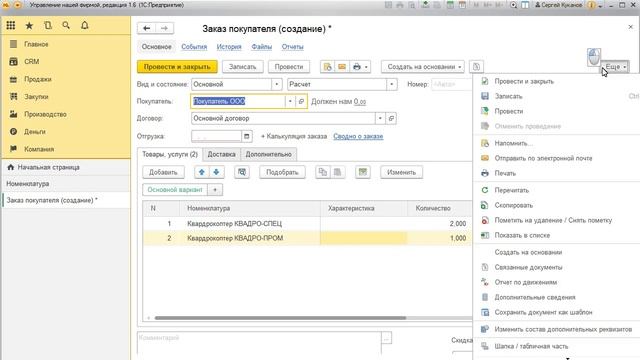Image resolution: width=640 pixels, height=360 pixels.
Task: Choose Перечитать in the Еще menu
Action: [x=511, y=190]
